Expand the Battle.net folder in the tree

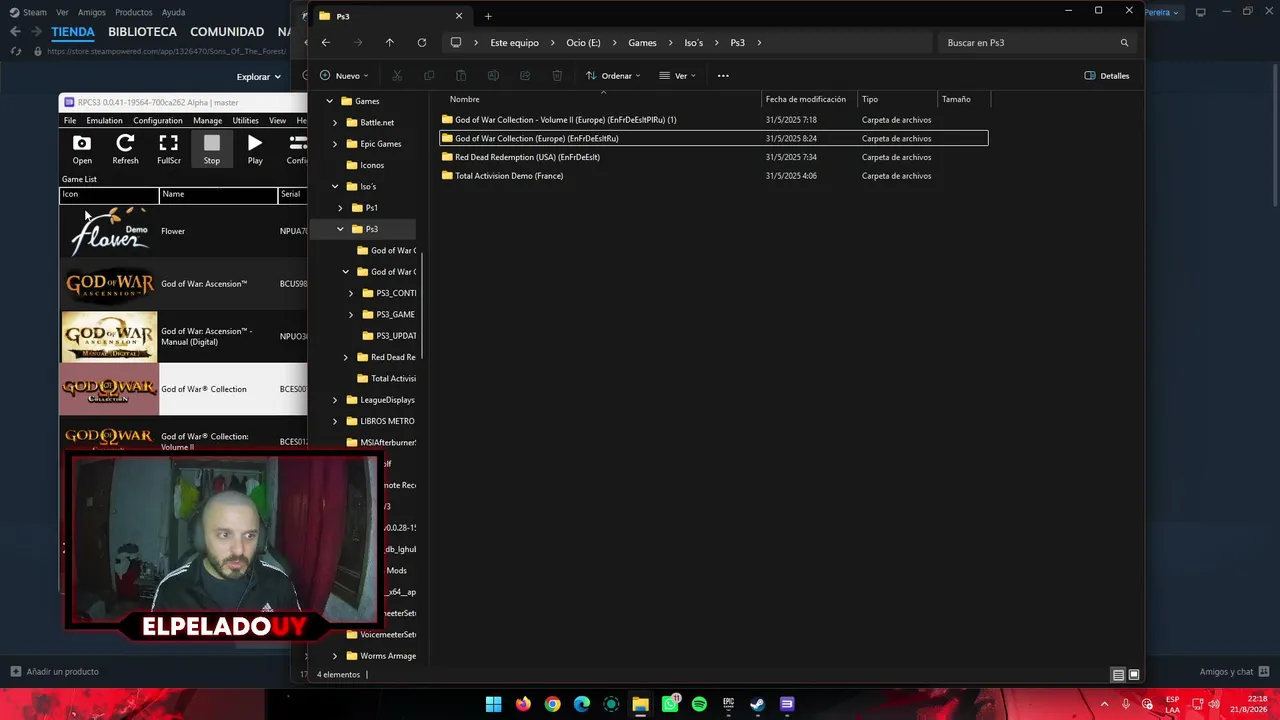335,123
